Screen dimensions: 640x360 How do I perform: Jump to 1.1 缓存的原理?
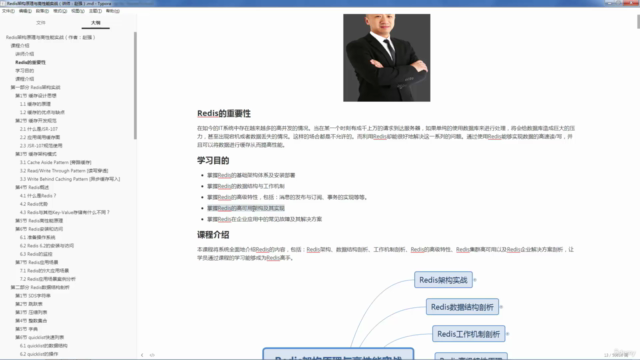pyautogui.click(x=36, y=104)
